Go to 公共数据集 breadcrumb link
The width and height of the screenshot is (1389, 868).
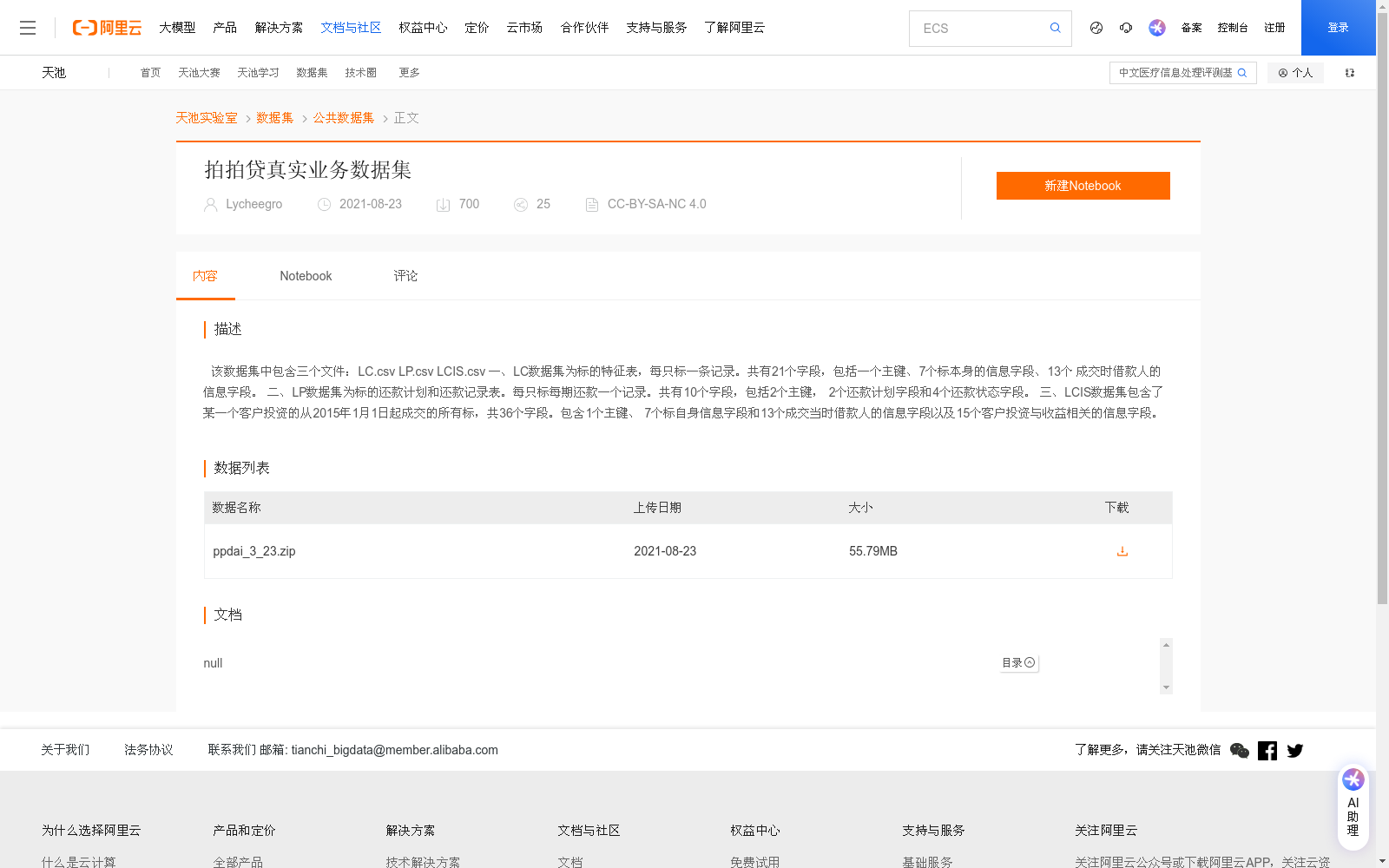point(344,118)
